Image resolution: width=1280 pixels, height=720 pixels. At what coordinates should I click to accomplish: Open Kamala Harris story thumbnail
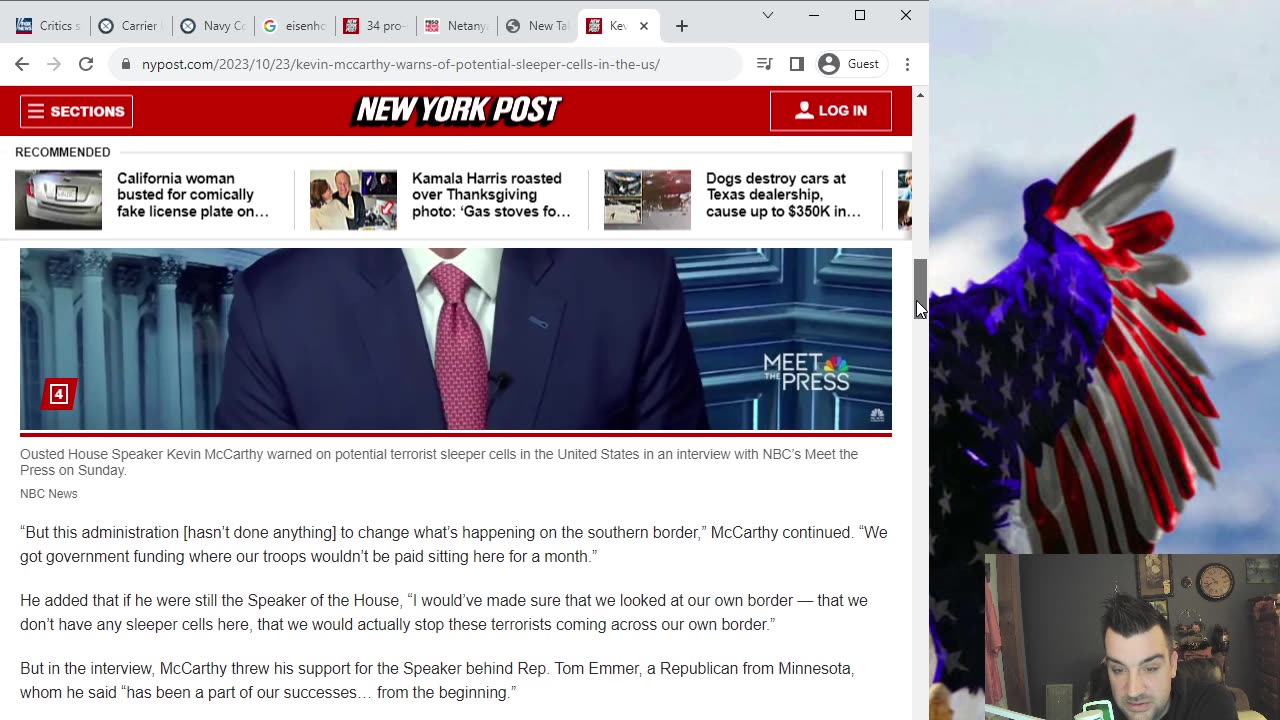click(353, 200)
